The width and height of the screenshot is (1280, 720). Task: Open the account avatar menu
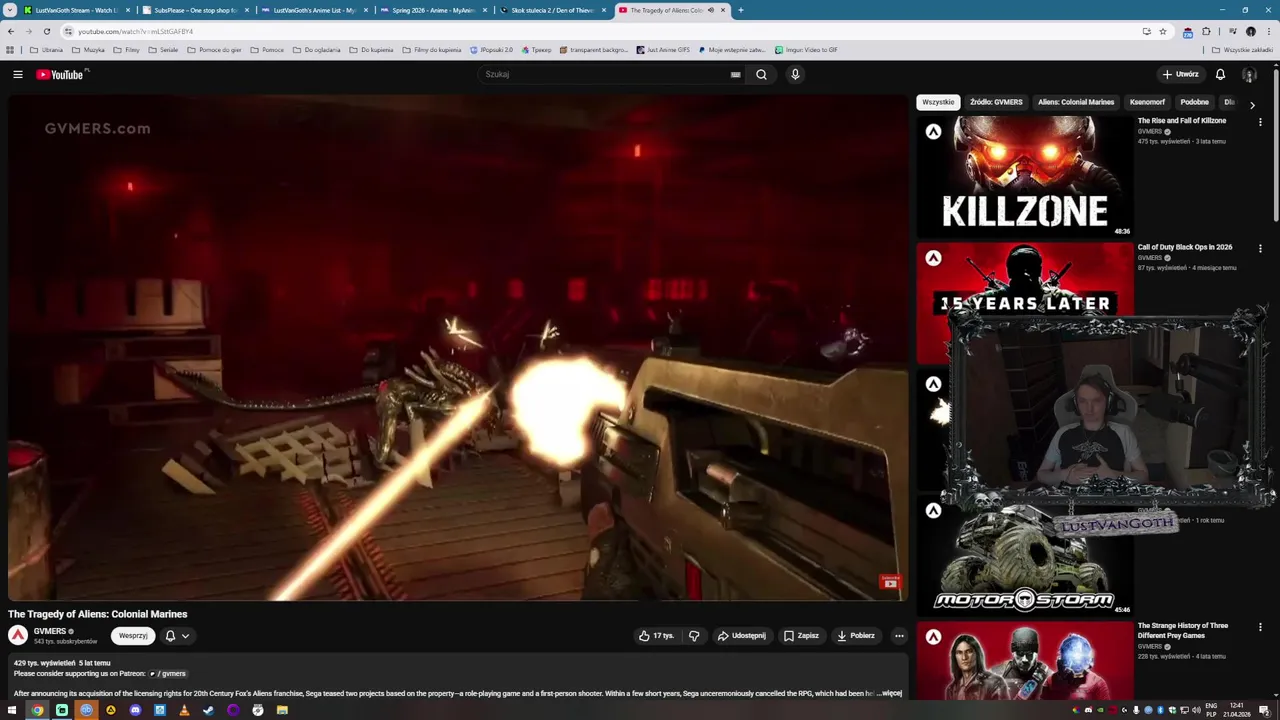tap(1249, 74)
